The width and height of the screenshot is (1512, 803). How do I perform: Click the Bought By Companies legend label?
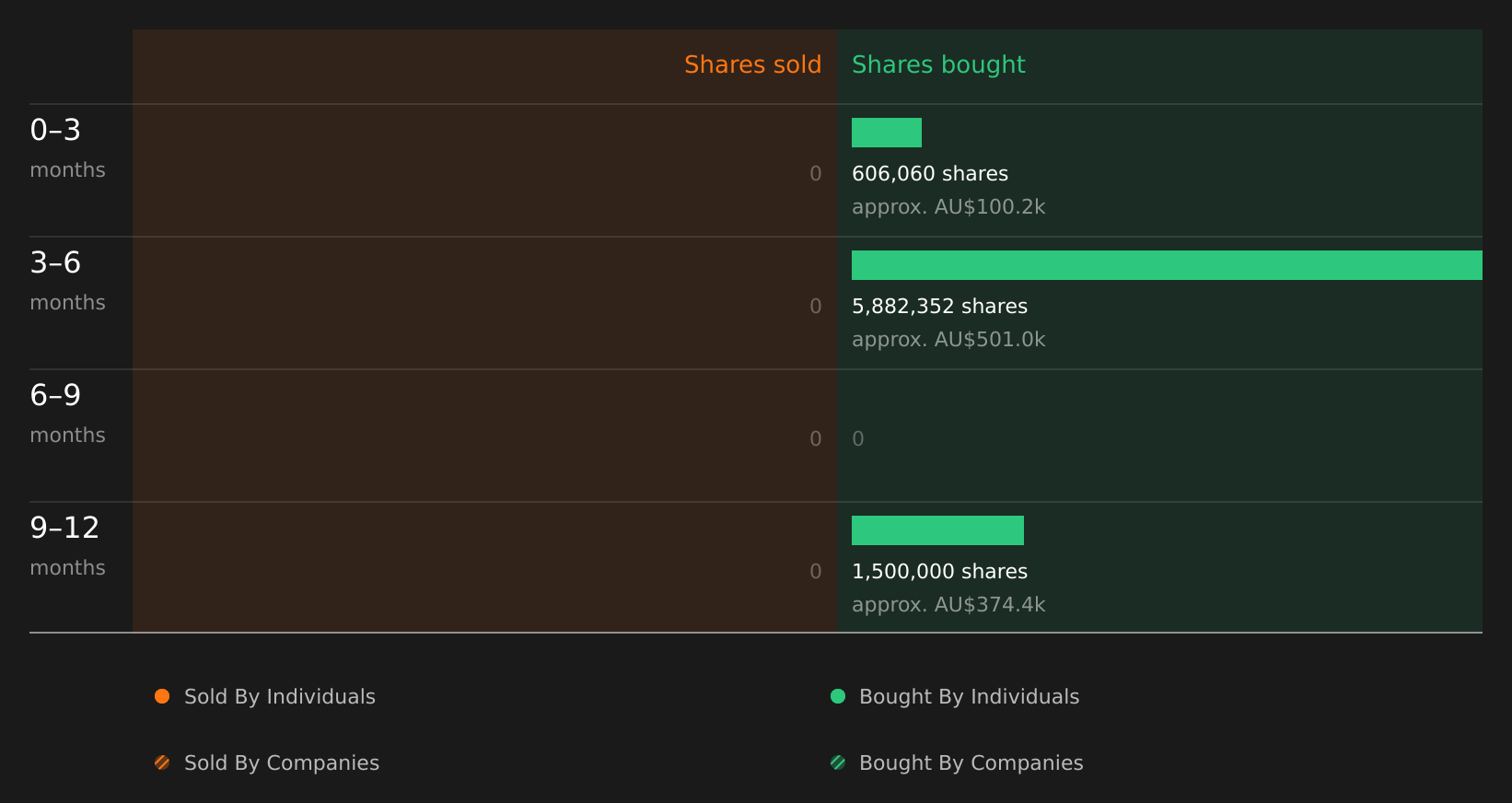[x=971, y=762]
